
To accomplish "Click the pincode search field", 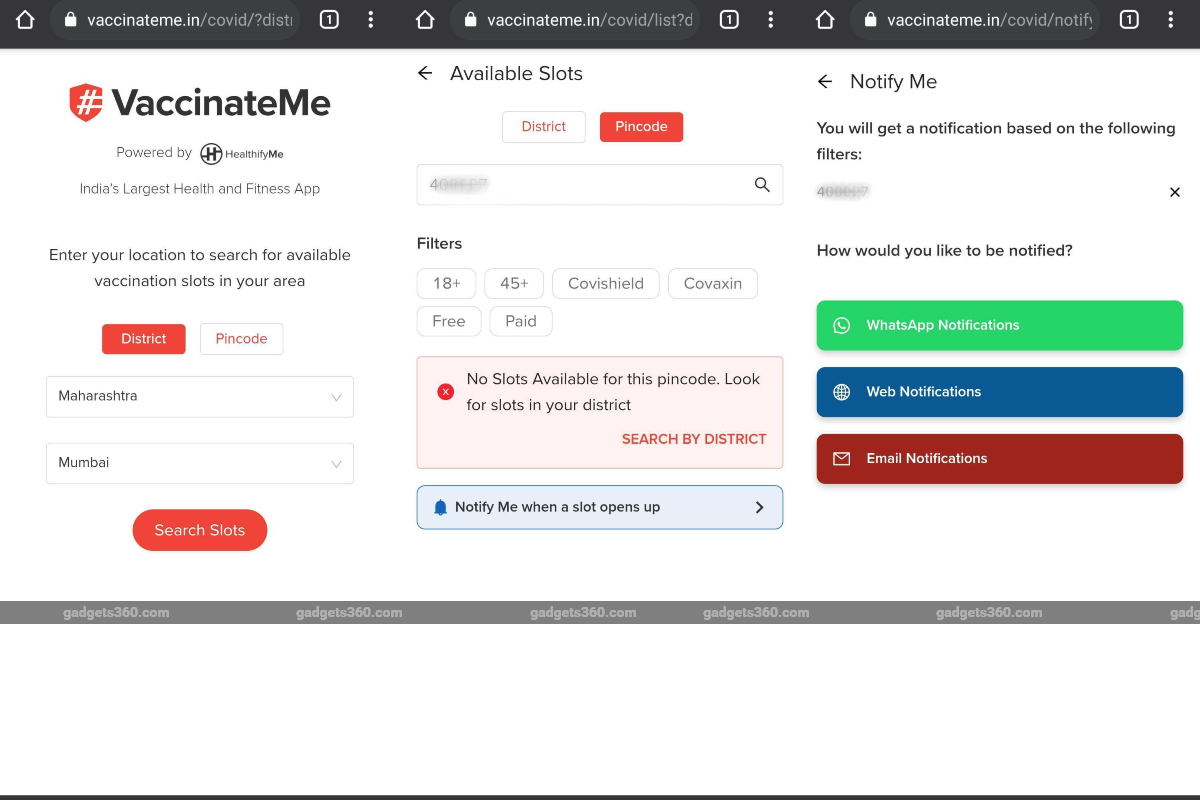I will pyautogui.click(x=600, y=185).
